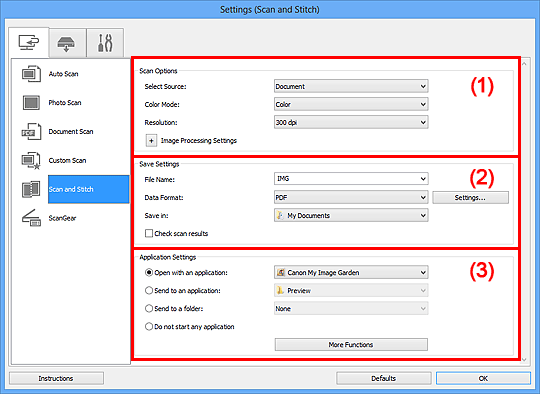This screenshot has height=394, width=540.
Task: Open the Scanning from Operation Panel tab
Action: pyautogui.click(x=68, y=43)
